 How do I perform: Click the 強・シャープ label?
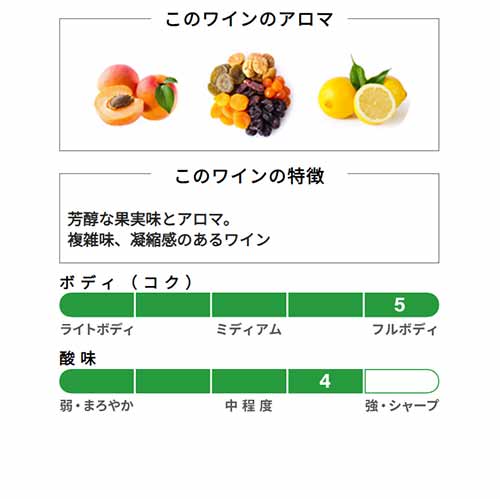tap(402, 406)
